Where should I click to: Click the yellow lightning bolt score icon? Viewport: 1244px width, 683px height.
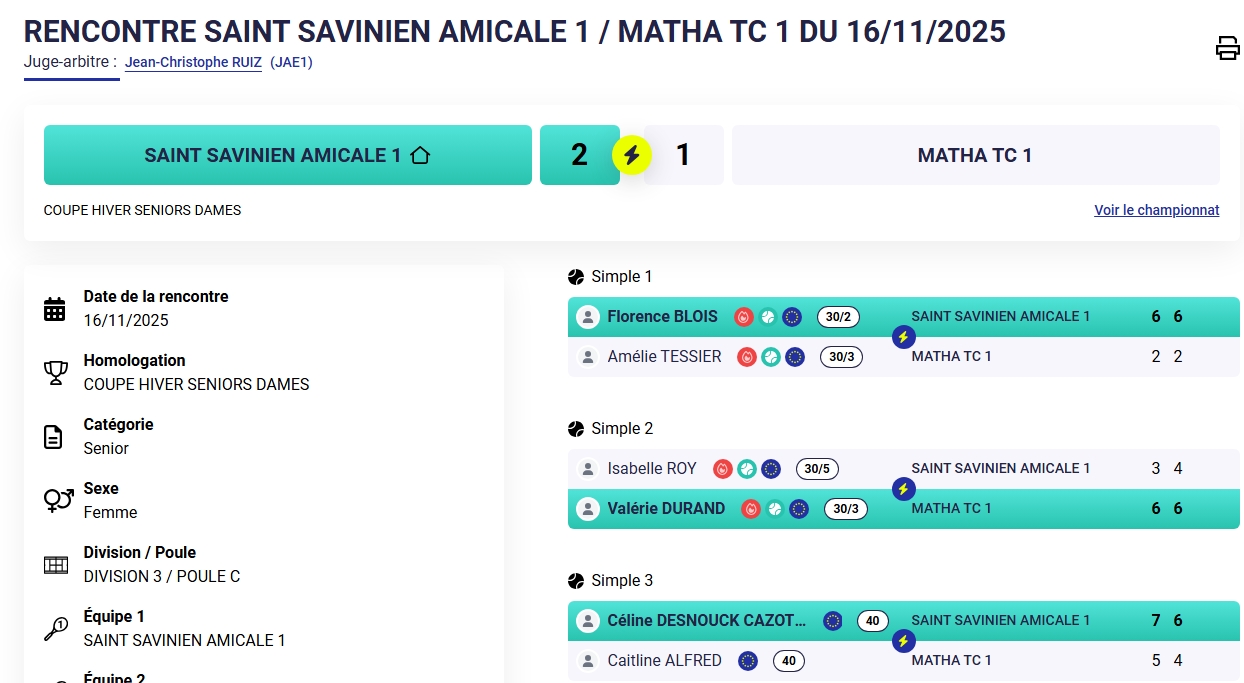pyautogui.click(x=631, y=155)
